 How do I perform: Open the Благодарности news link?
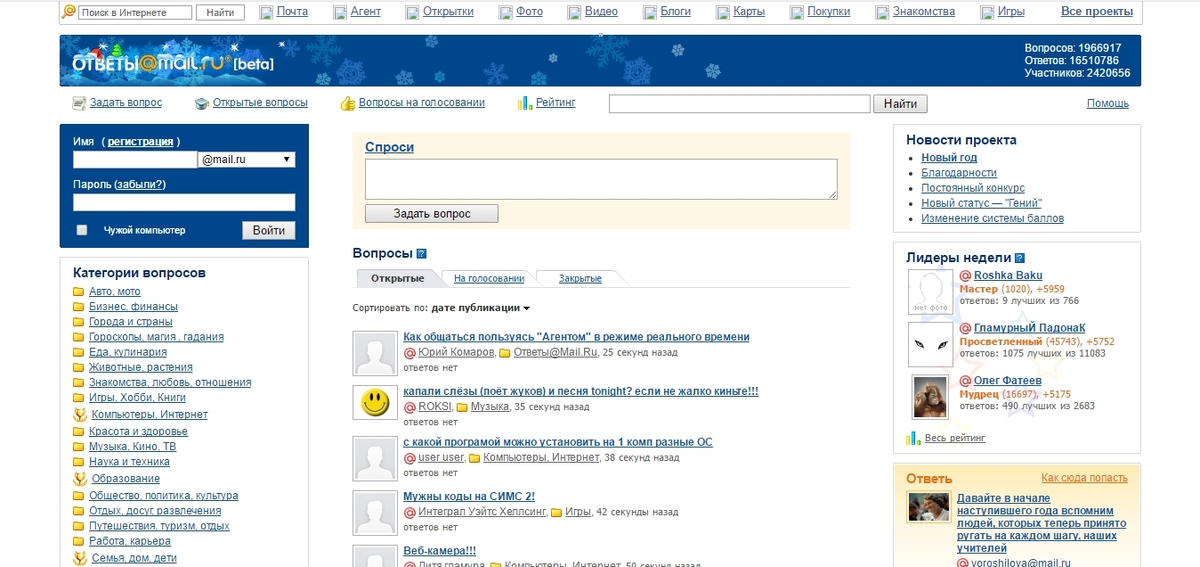coord(959,173)
